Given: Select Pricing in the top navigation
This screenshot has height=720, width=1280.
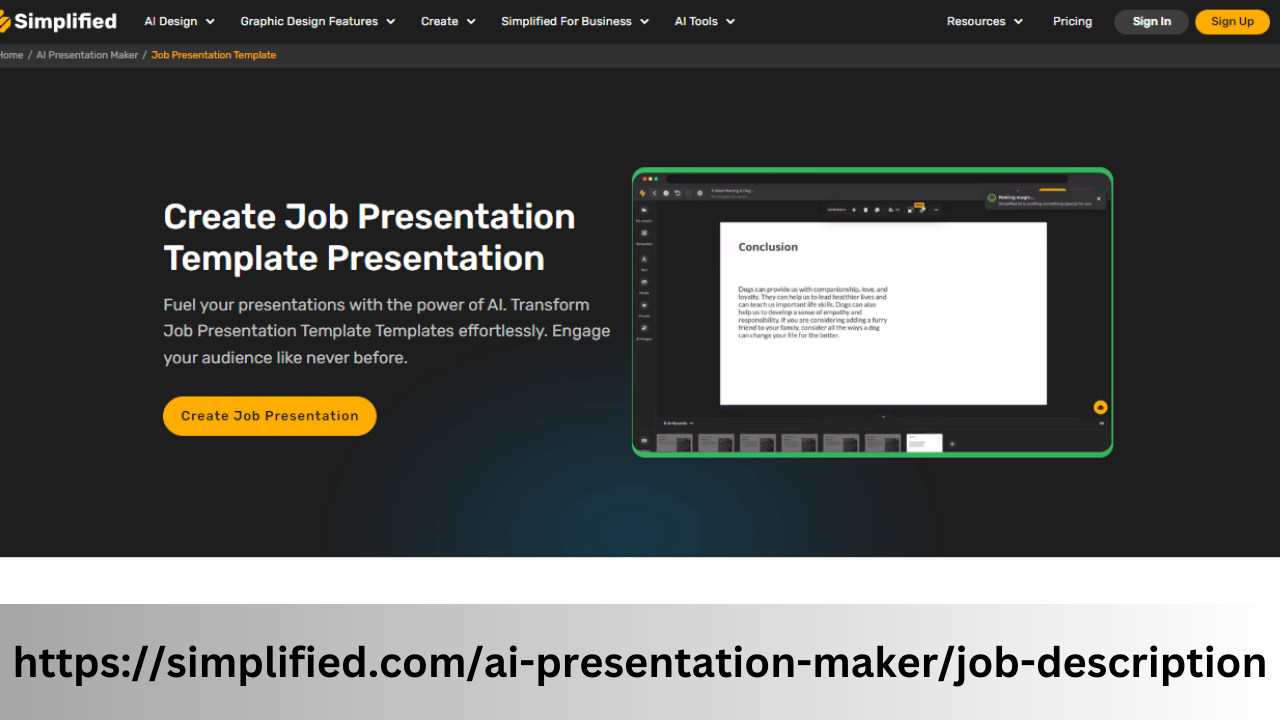Looking at the screenshot, I should tap(1072, 21).
